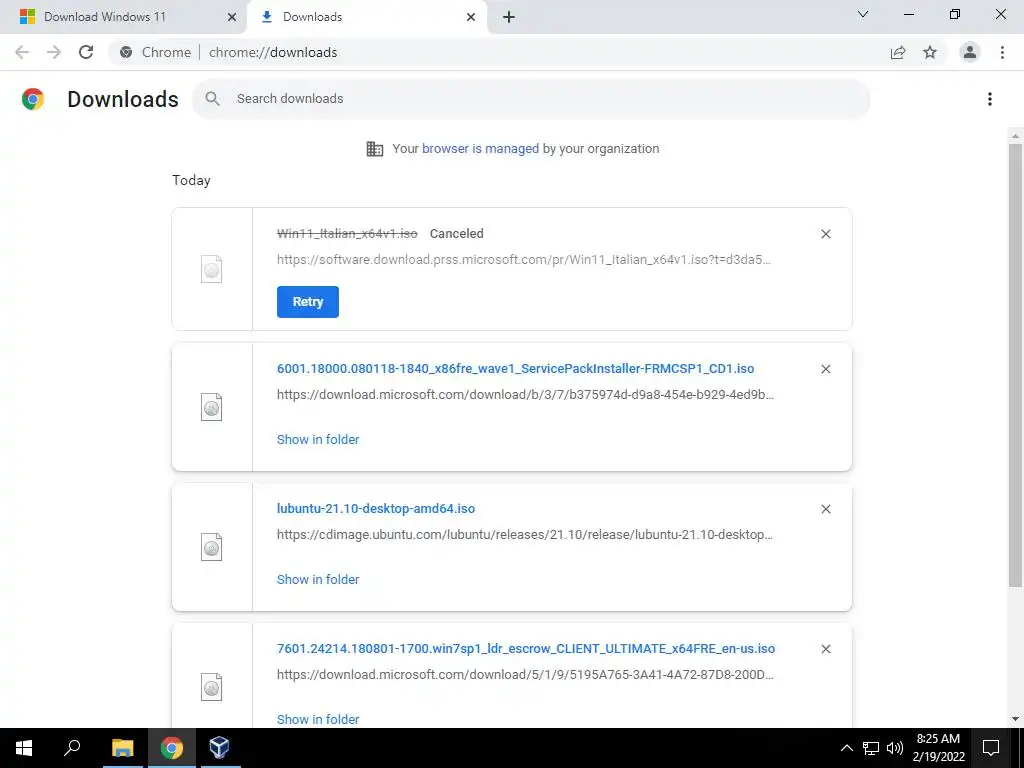The width and height of the screenshot is (1024, 768).
Task: Open Windows taskbar search
Action: (x=72, y=748)
